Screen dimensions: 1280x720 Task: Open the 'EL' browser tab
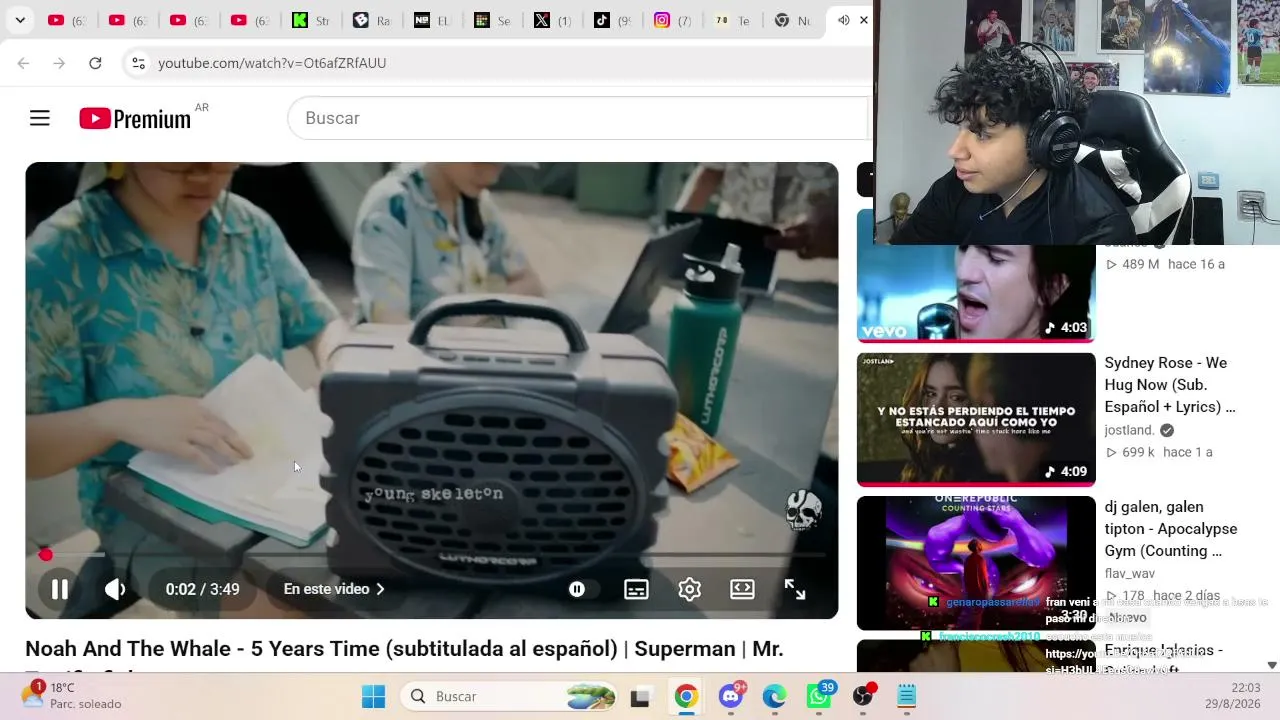point(432,20)
